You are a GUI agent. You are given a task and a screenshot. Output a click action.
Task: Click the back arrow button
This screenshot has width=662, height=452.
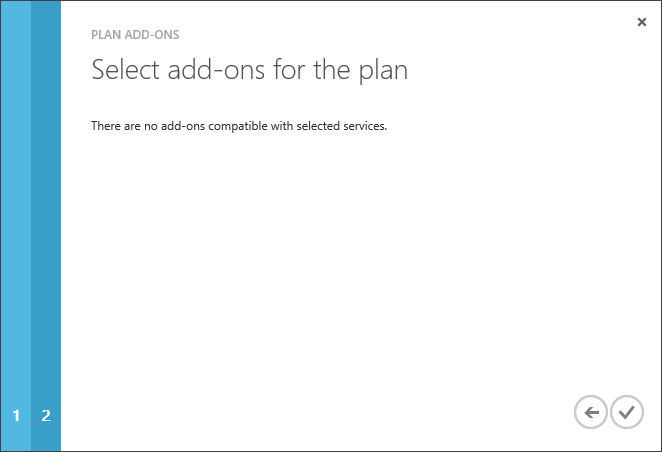tap(591, 412)
